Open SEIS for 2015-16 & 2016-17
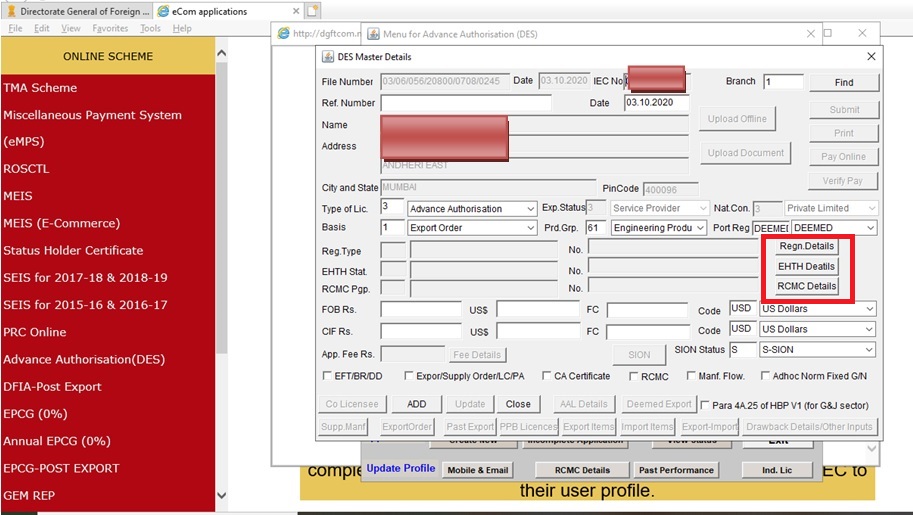 tap(85, 305)
